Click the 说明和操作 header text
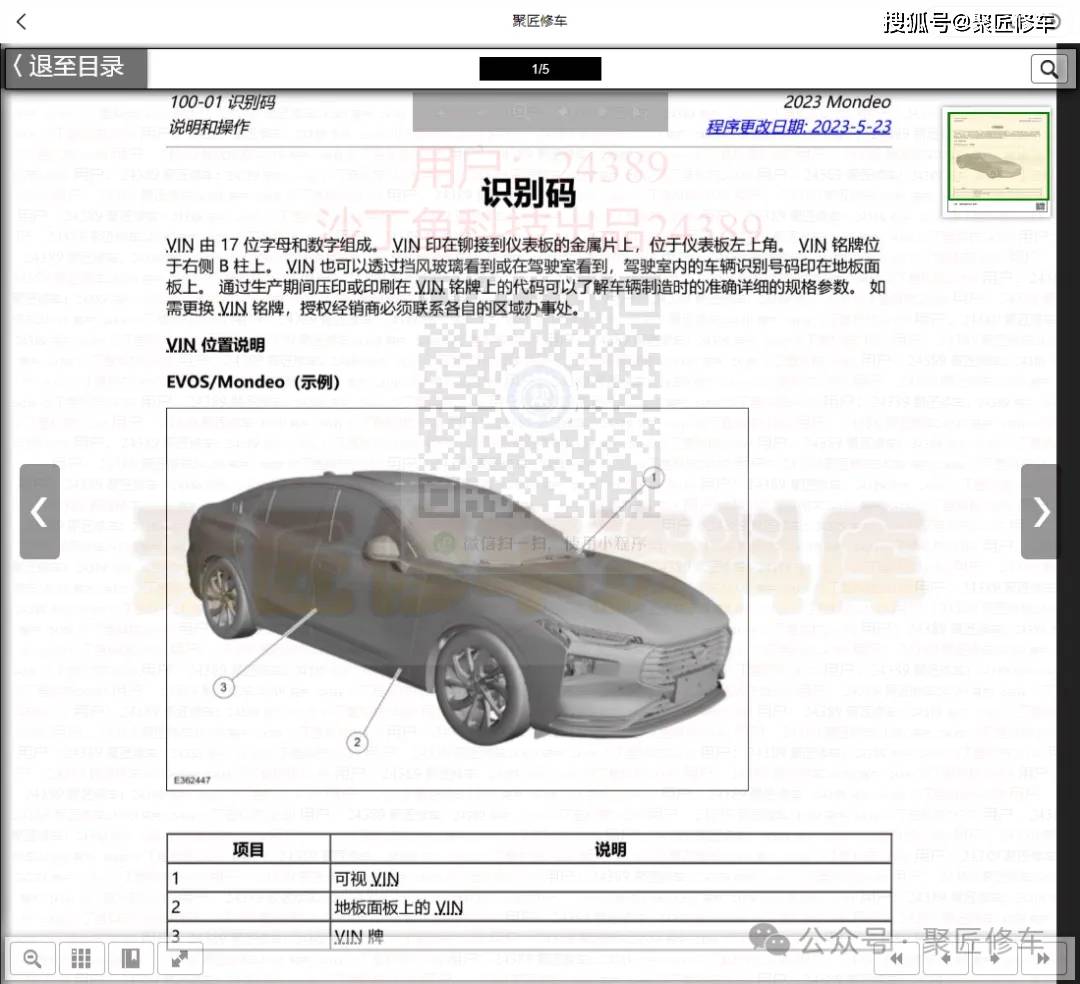This screenshot has width=1080, height=984. (x=209, y=127)
